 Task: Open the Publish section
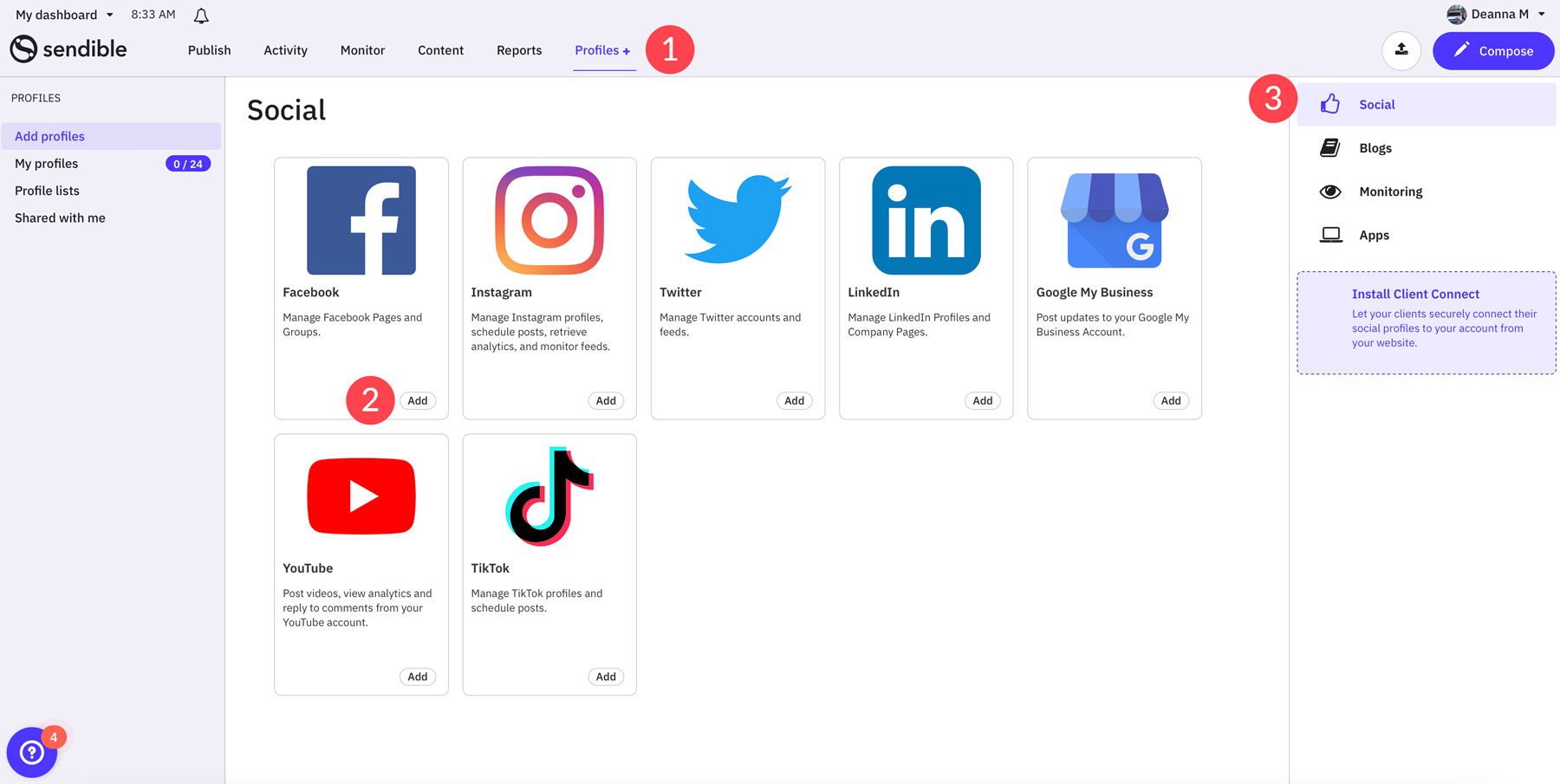208,50
